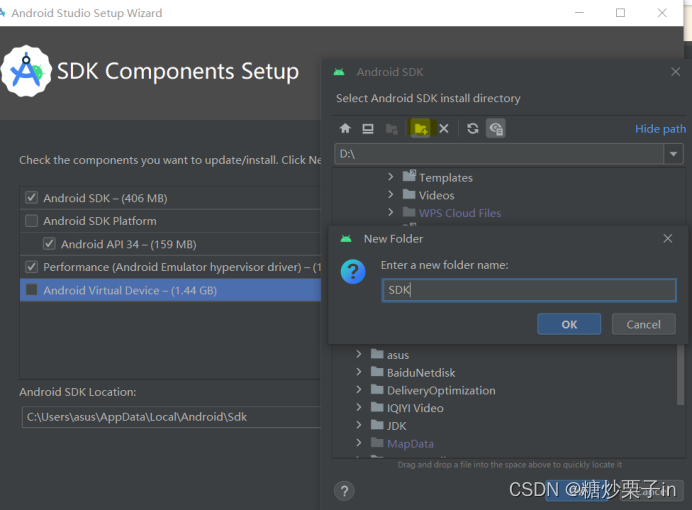The width and height of the screenshot is (692, 510).
Task: Expand the DeliveryOptimization folder
Action: (359, 390)
